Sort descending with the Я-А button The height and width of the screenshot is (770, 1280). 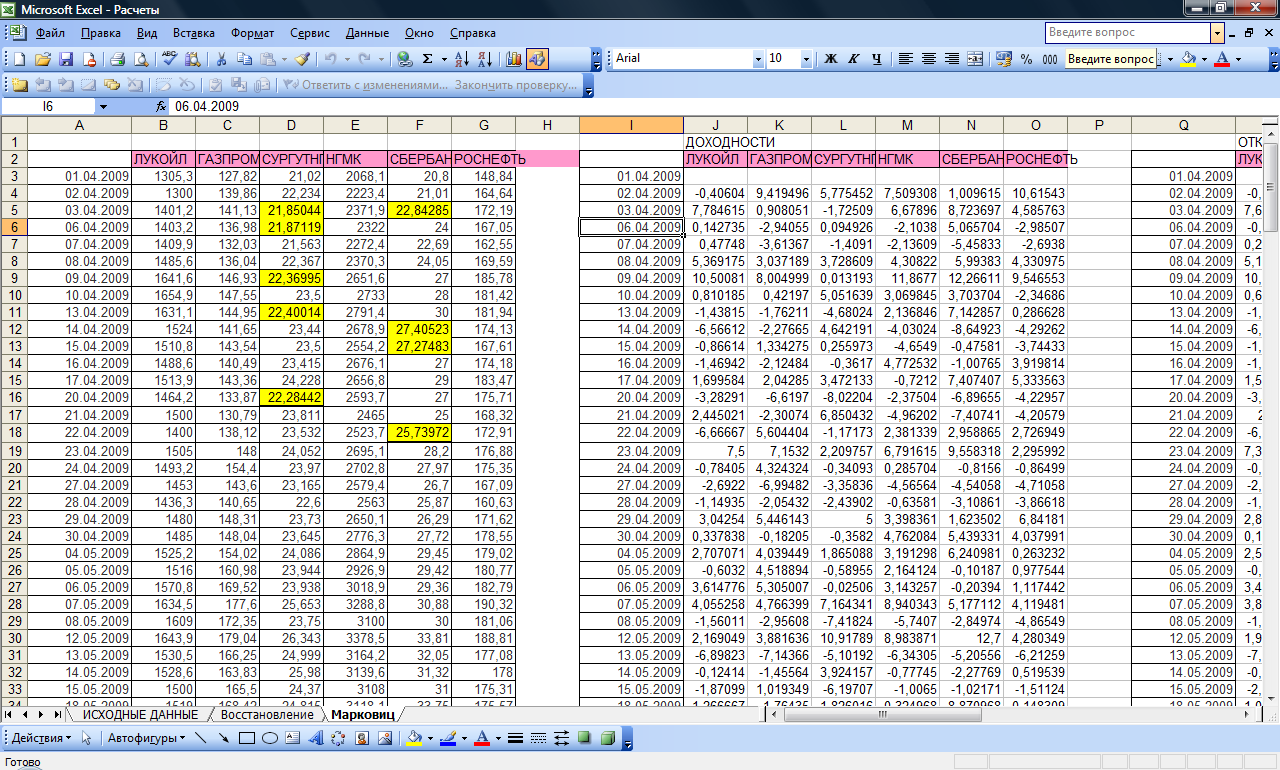[485, 59]
